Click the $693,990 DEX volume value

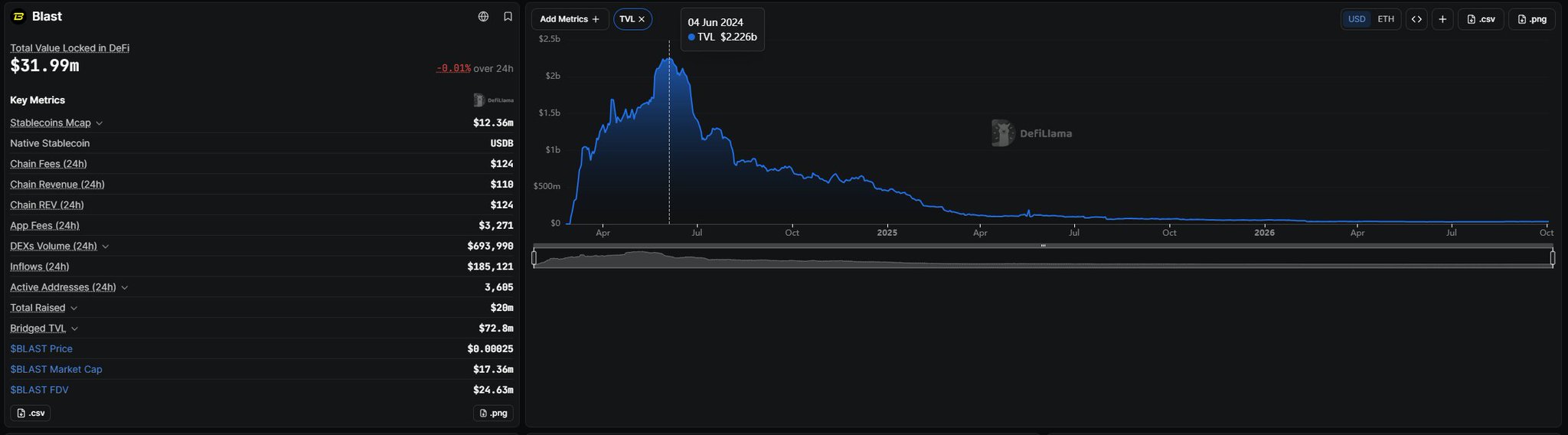pos(490,246)
